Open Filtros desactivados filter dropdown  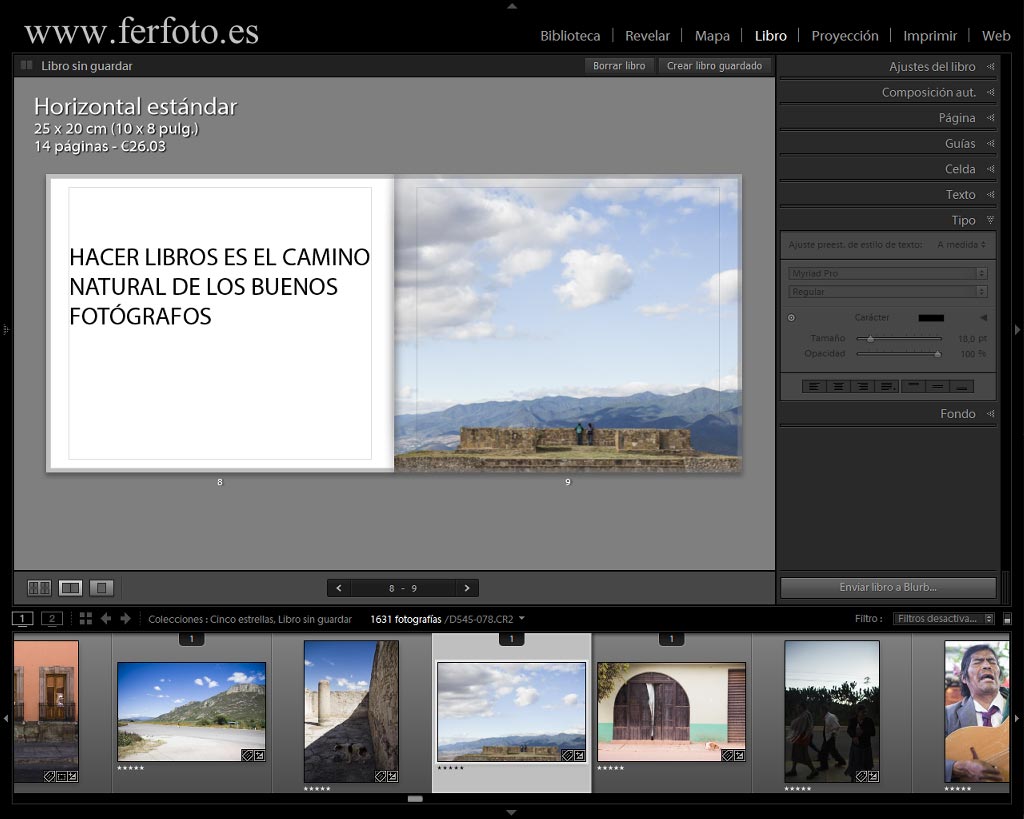(944, 618)
